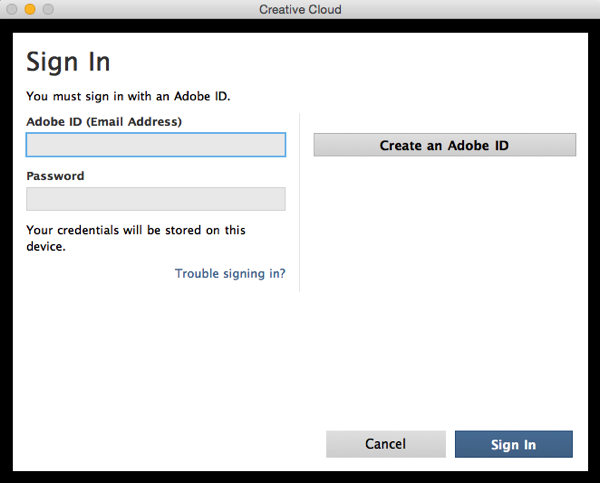
Task: Minimize the window with yellow button
Action: click(x=30, y=9)
